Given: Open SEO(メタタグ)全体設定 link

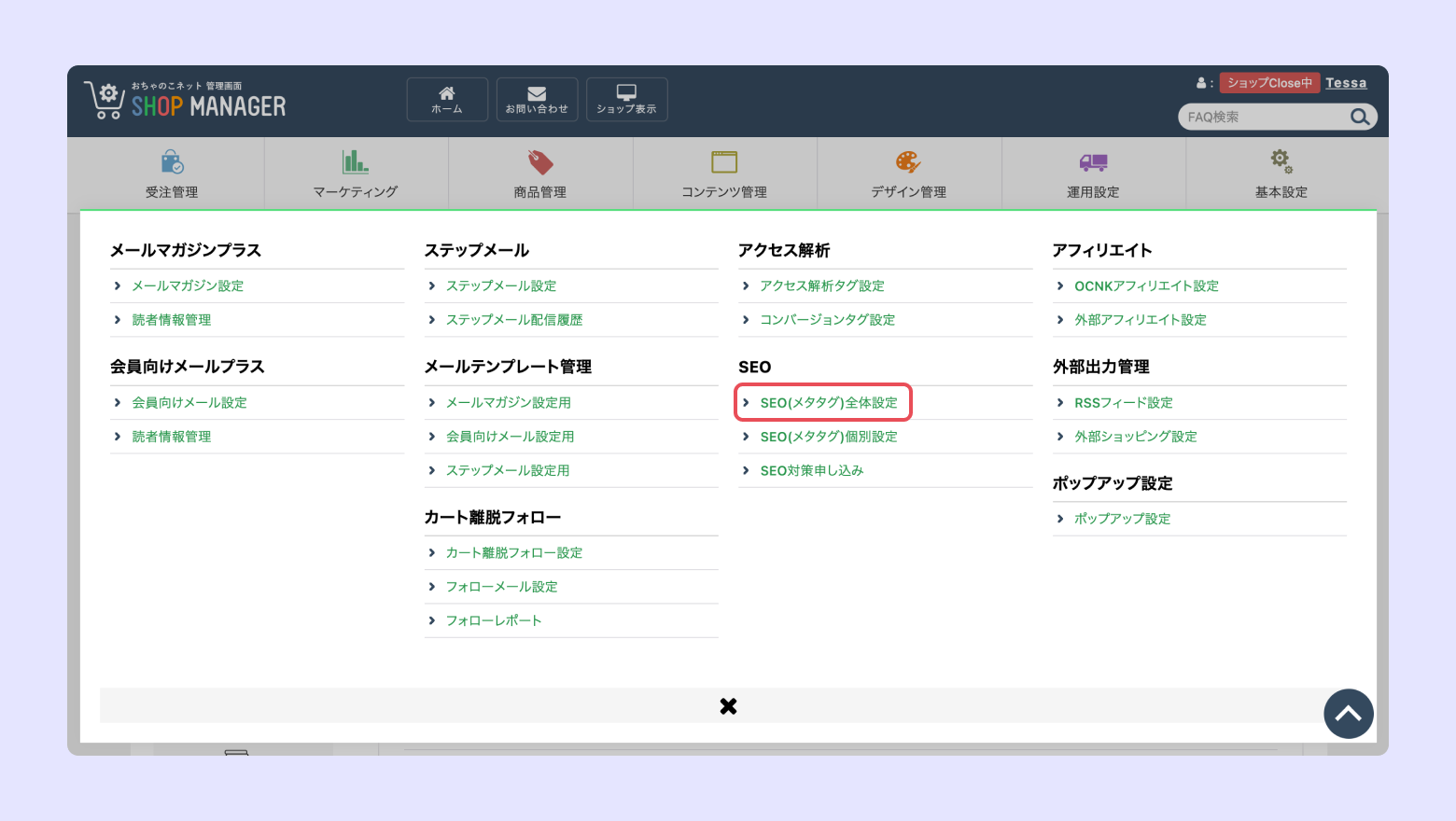Looking at the screenshot, I should pyautogui.click(x=829, y=403).
